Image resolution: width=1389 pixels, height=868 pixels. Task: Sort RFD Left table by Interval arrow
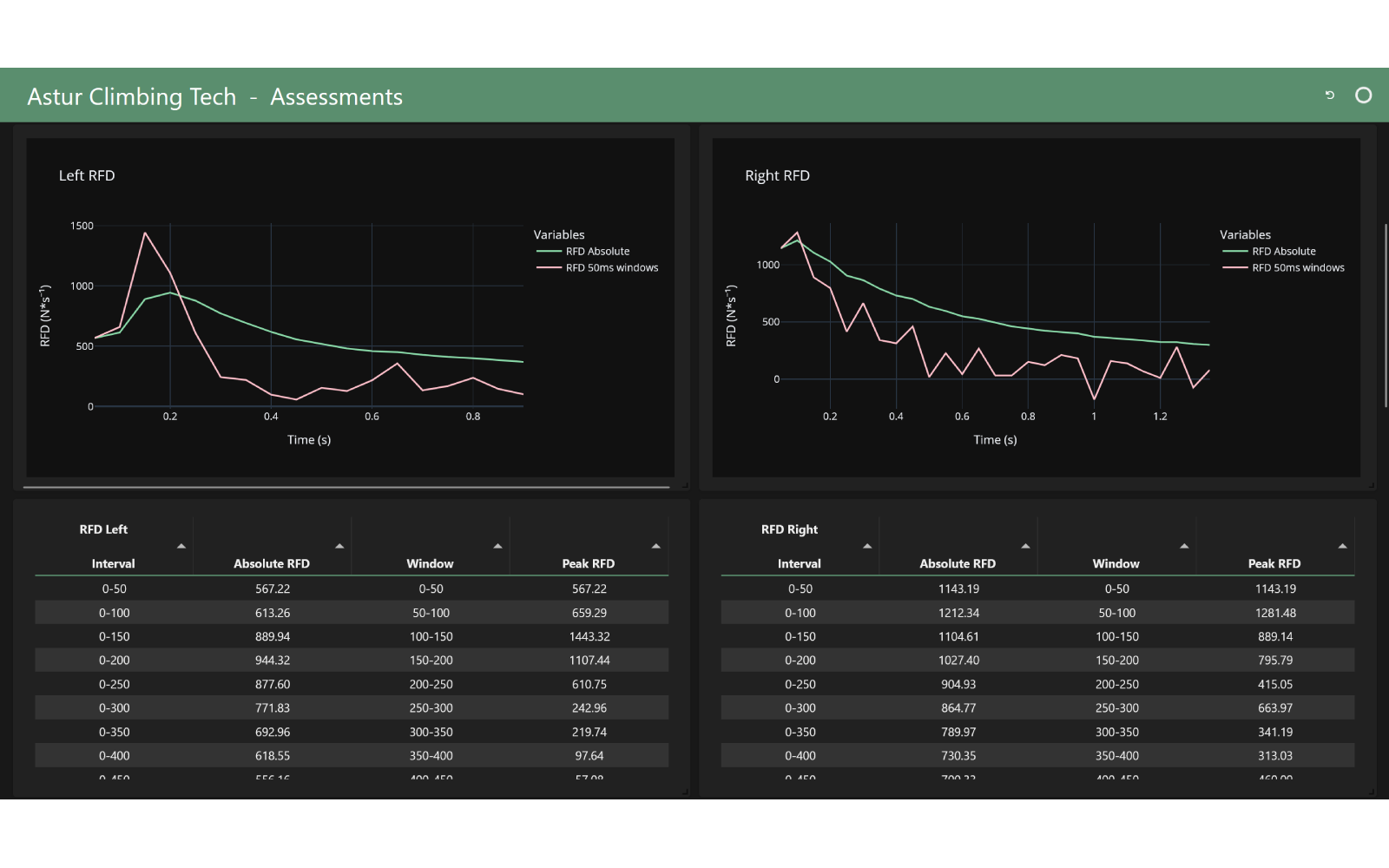181,546
